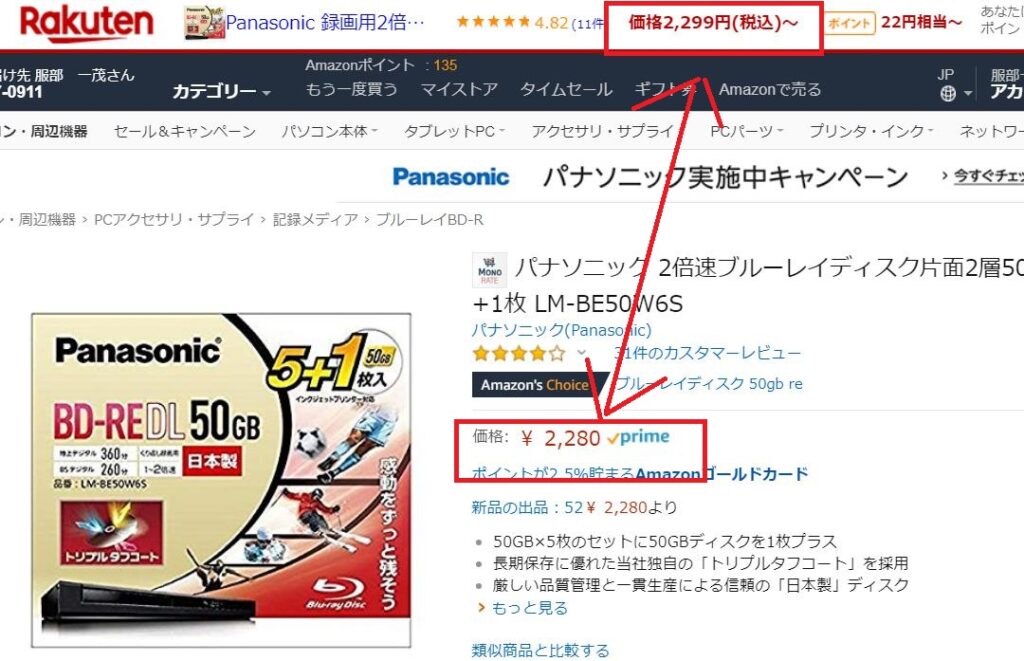The height and width of the screenshot is (661, 1024).
Task: Click the four-star rating icons
Action: click(x=519, y=354)
